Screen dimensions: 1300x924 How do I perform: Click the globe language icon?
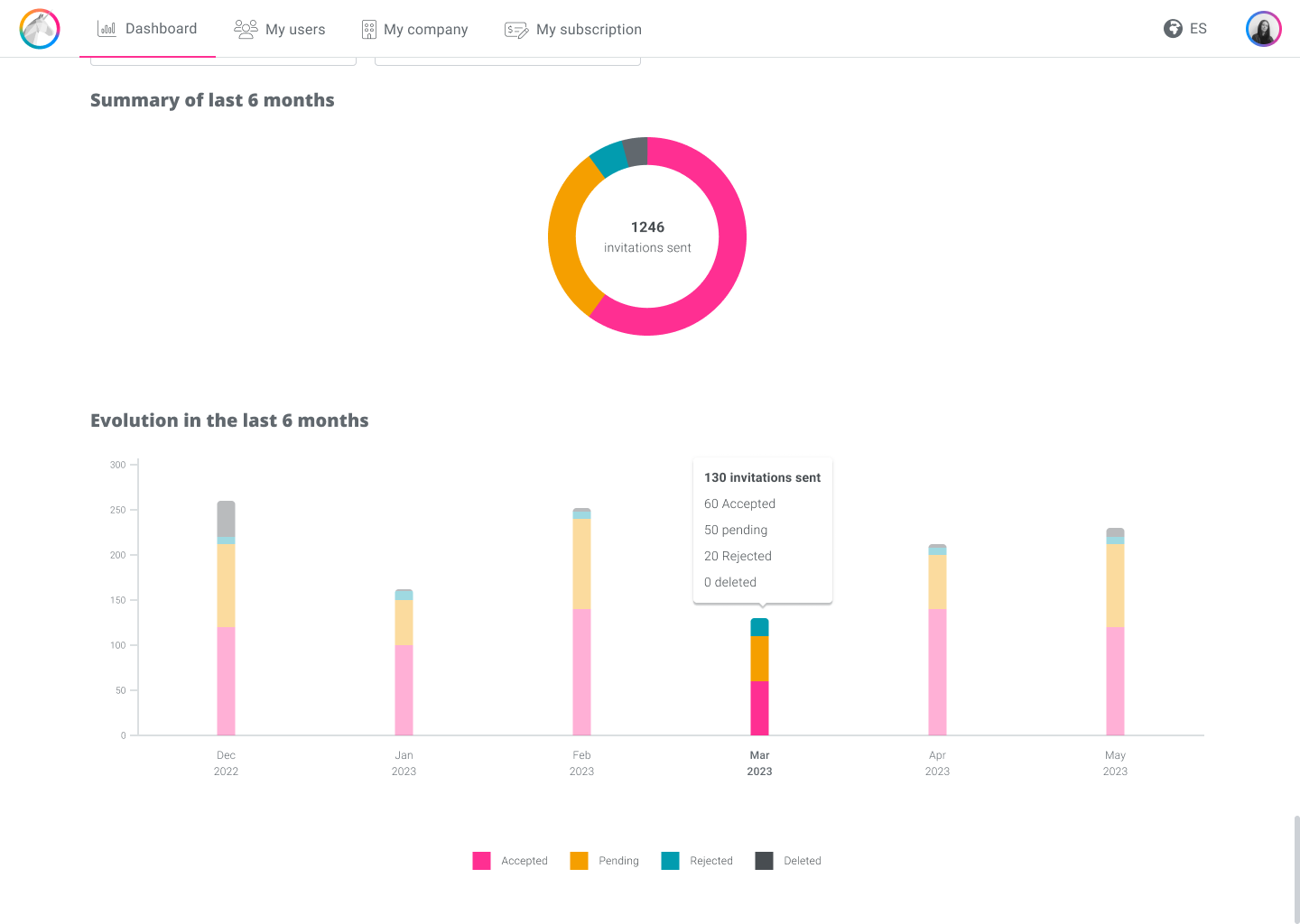pyautogui.click(x=1173, y=29)
